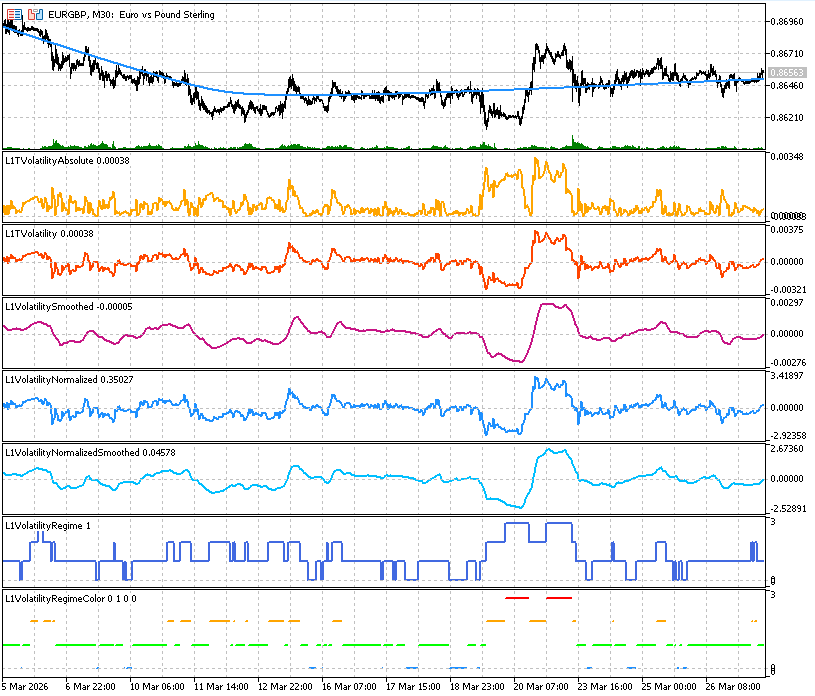Click the 16 Mar 07:00 time label
This screenshot has width=815, height=696.
coord(349,687)
